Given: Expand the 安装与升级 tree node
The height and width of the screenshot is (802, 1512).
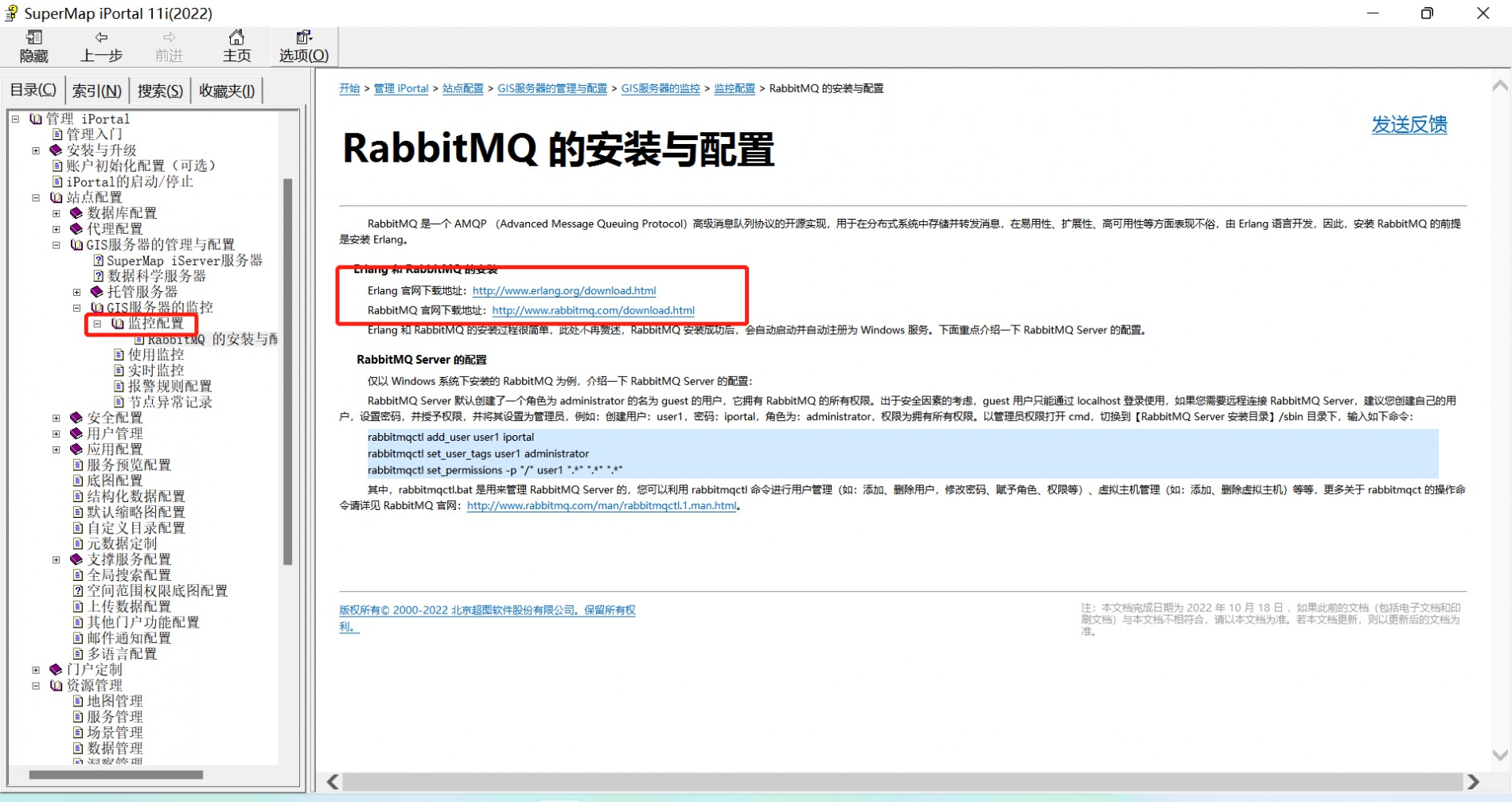Looking at the screenshot, I should click(36, 150).
